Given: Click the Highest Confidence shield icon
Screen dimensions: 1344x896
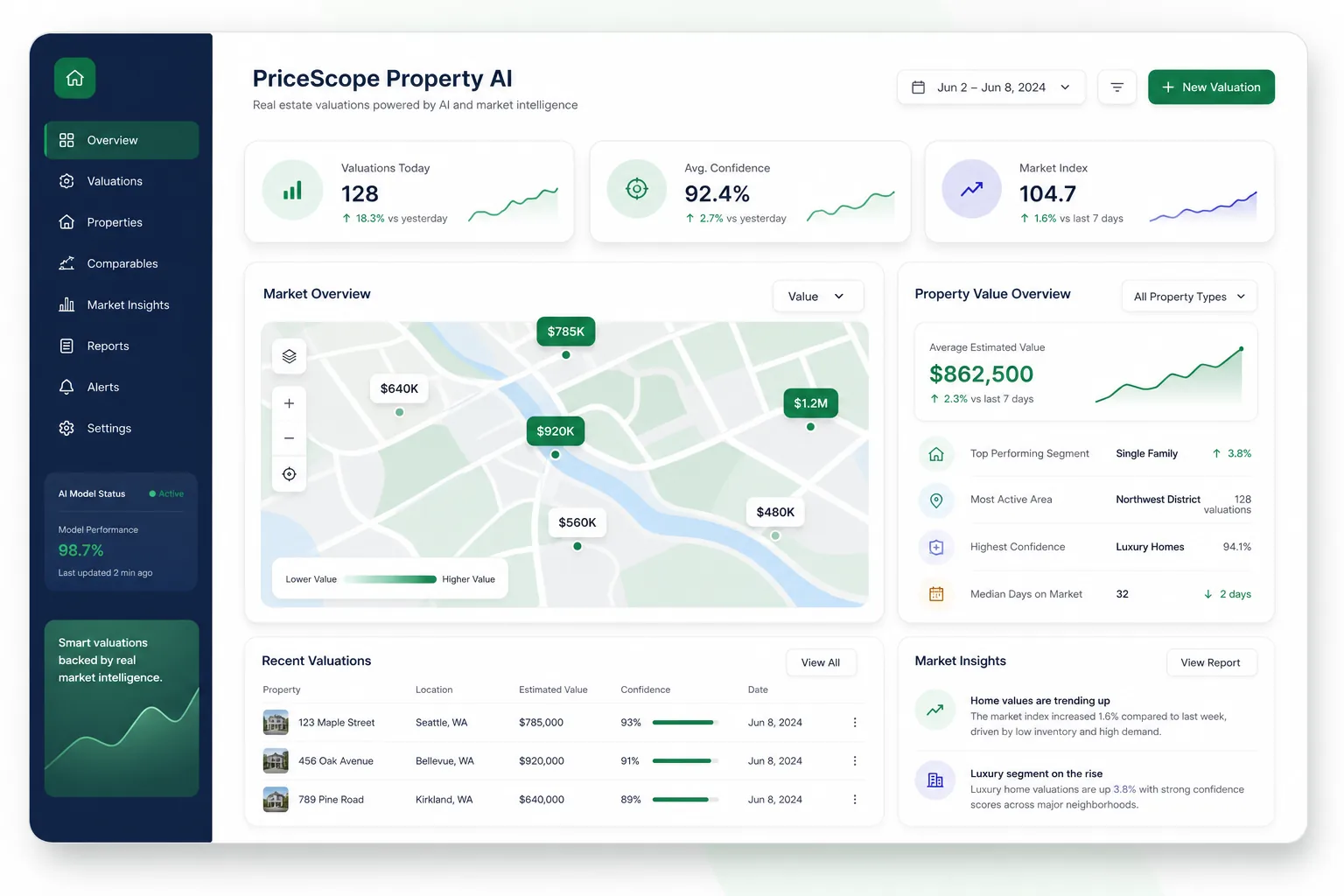Looking at the screenshot, I should 936,548.
